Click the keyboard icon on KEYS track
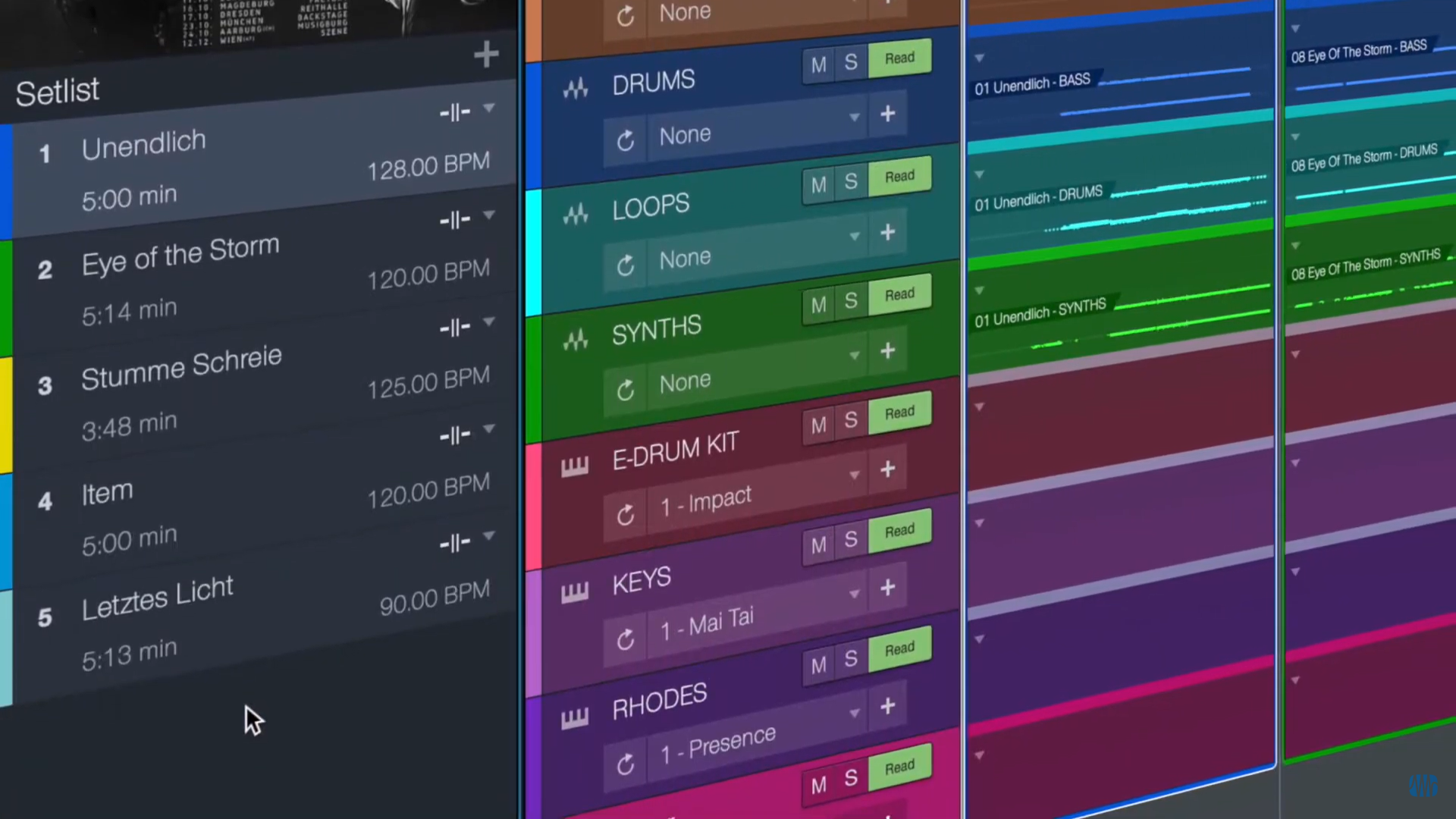This screenshot has width=1456, height=819. (x=575, y=591)
